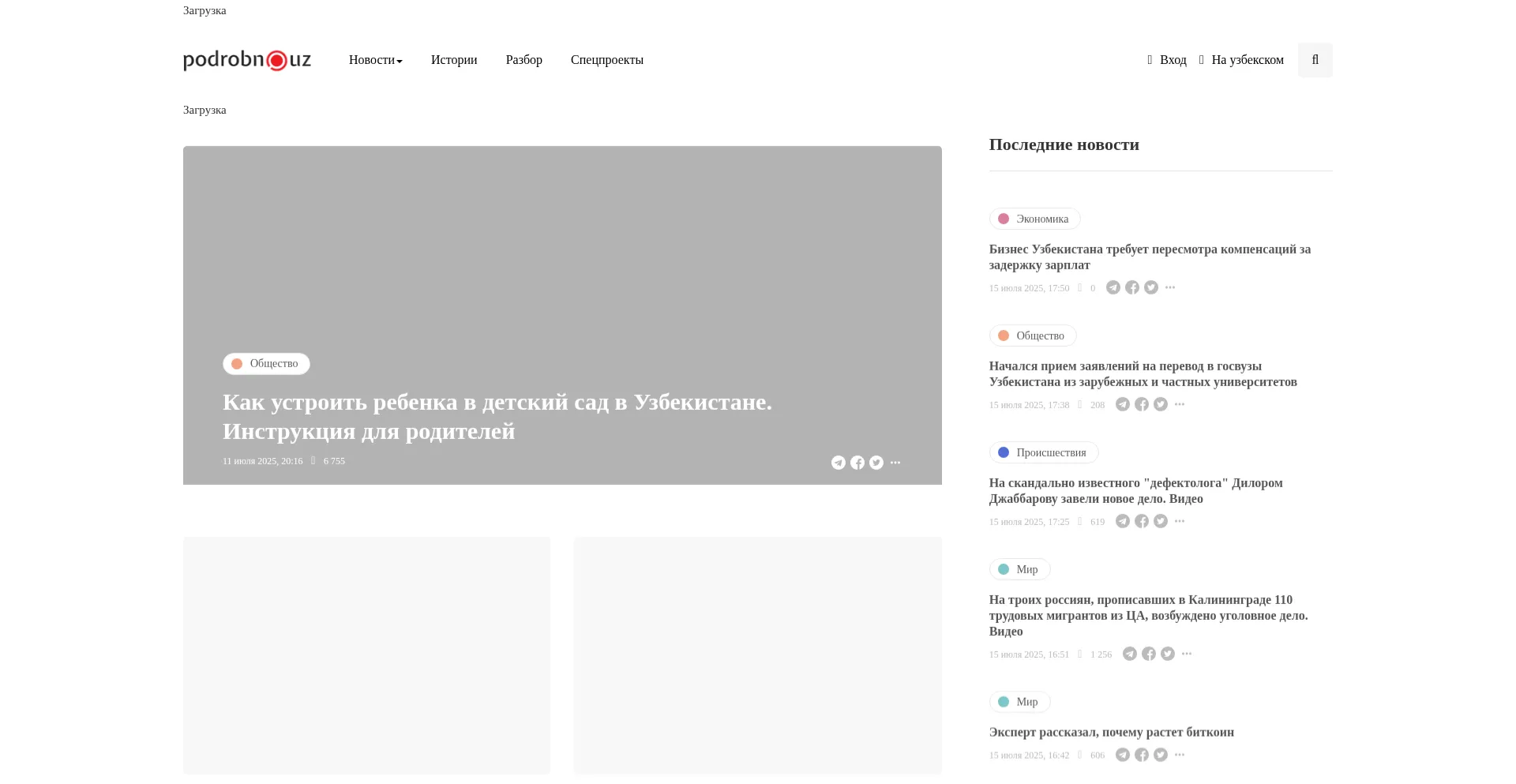Open article on why биткоин is rising

coord(1112,733)
